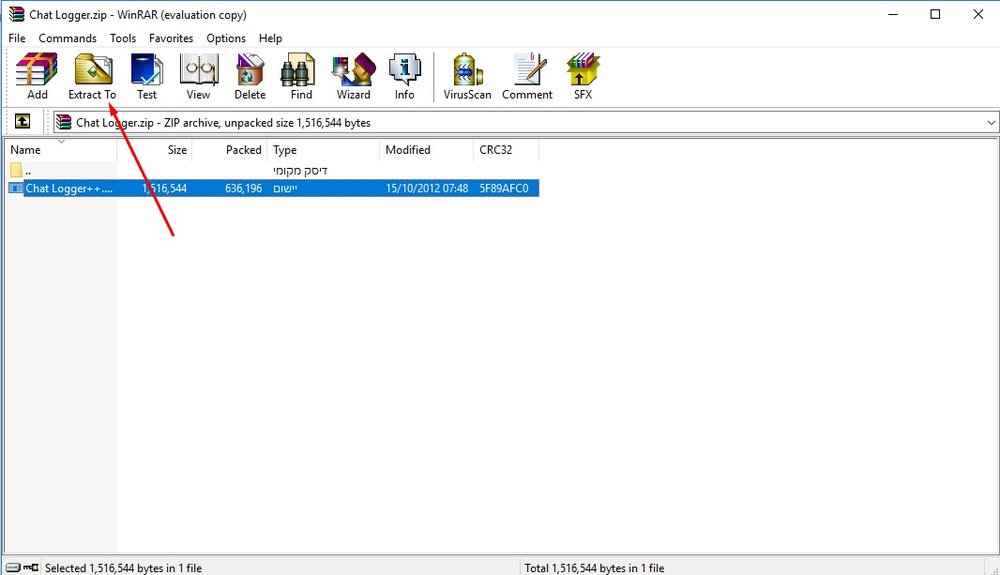Launch the Wizard tool
The image size is (1000, 575).
click(353, 76)
